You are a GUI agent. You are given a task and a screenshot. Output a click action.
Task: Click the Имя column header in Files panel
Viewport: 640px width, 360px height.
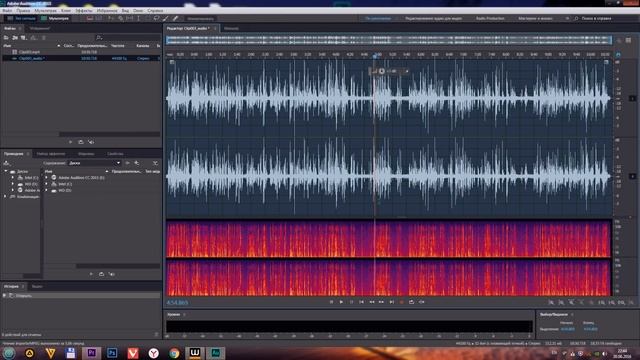tap(7, 46)
